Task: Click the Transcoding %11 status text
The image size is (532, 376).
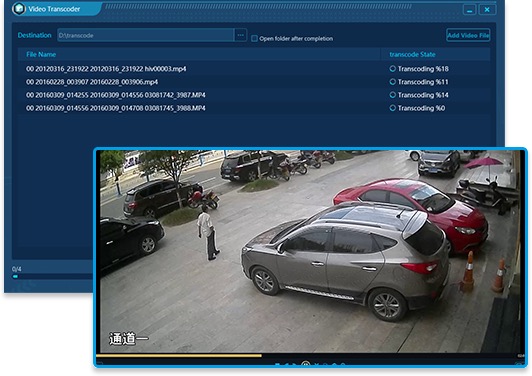Action: 423,82
